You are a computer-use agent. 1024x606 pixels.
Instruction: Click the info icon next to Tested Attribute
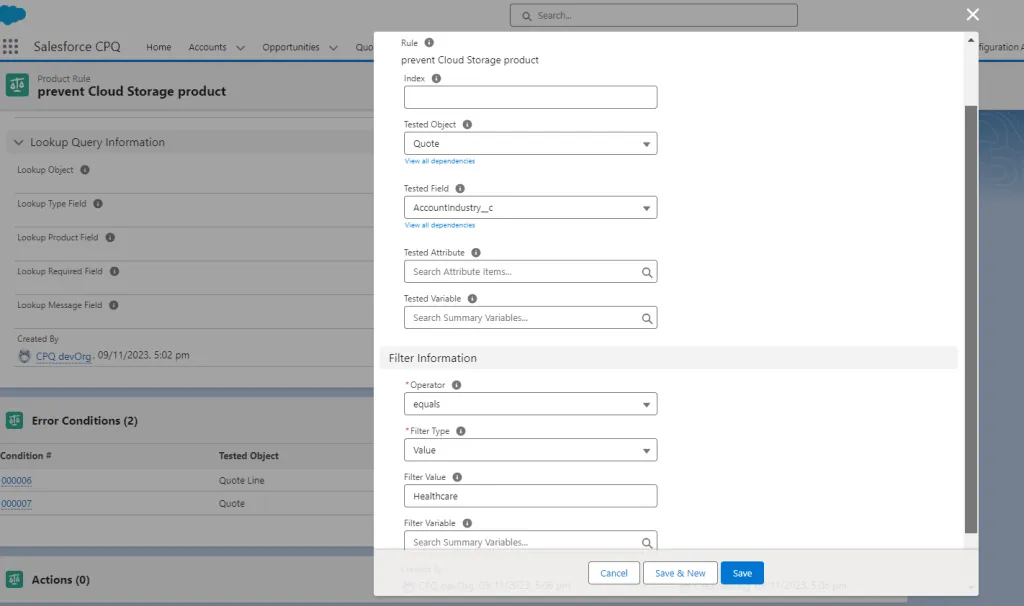(x=475, y=253)
